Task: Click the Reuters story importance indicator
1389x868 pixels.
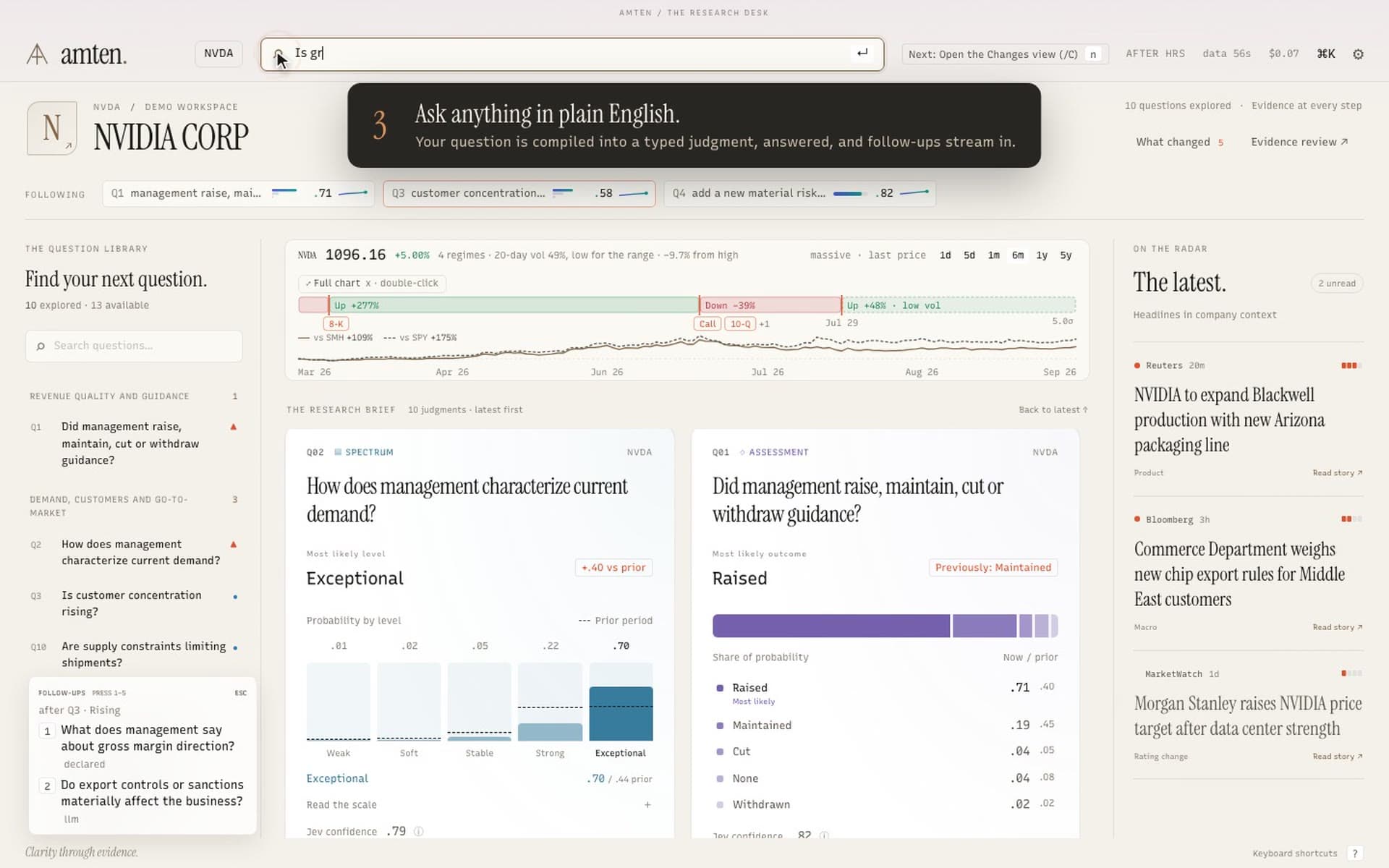Action: pos(1351,365)
